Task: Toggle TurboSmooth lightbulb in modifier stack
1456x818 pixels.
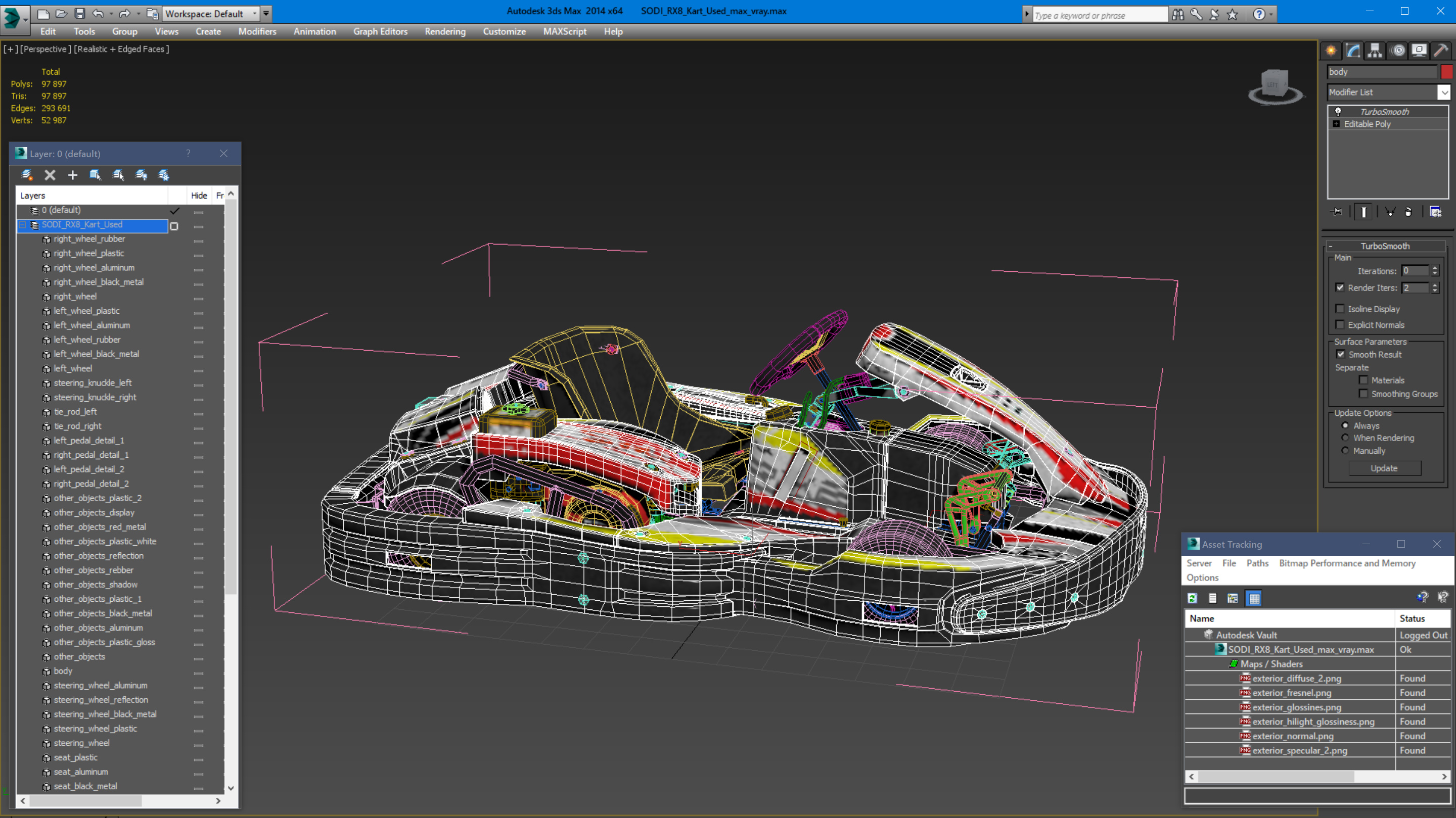Action: coord(1338,111)
